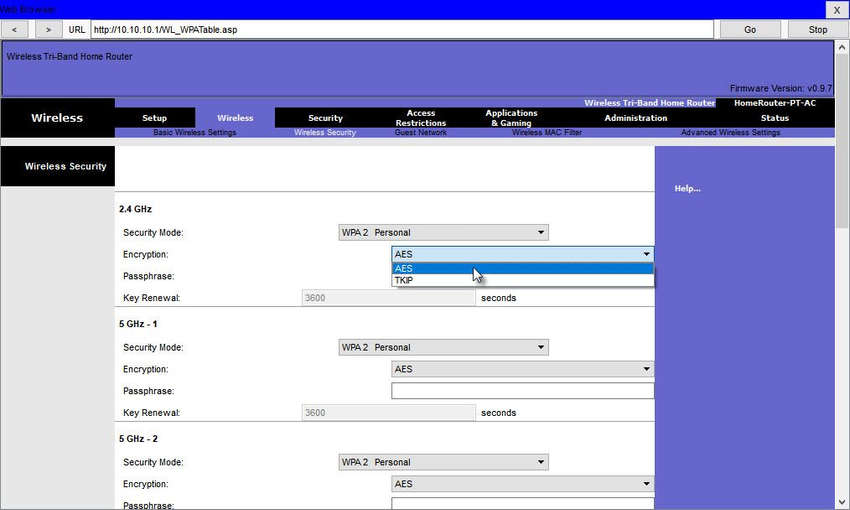This screenshot has width=850, height=510.
Task: Click the Stop button
Action: pos(817,30)
